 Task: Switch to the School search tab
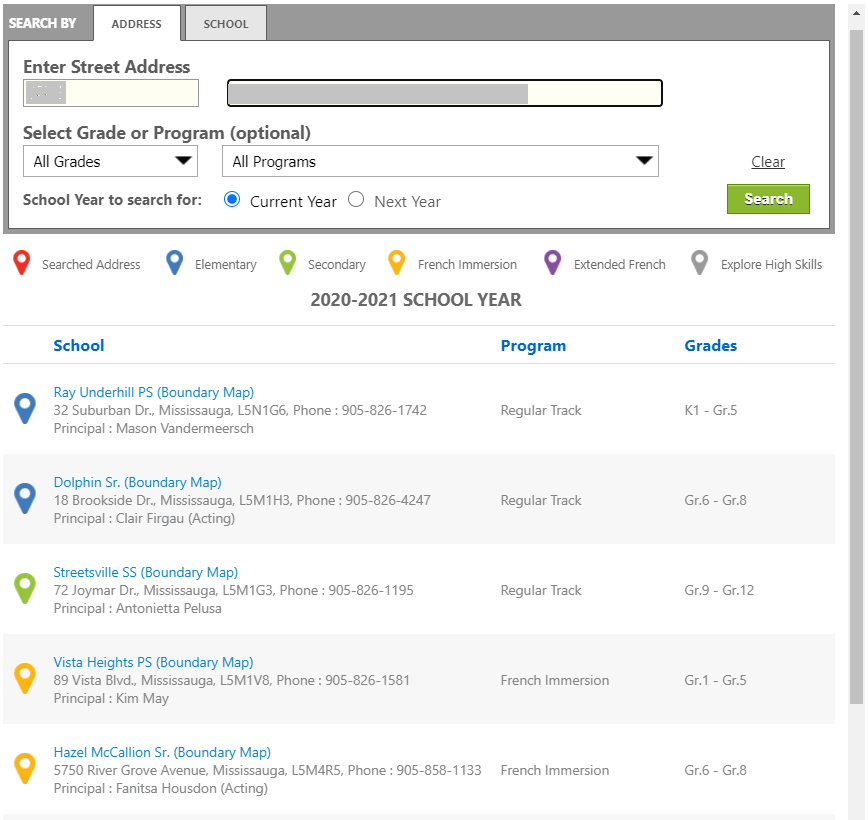point(226,24)
